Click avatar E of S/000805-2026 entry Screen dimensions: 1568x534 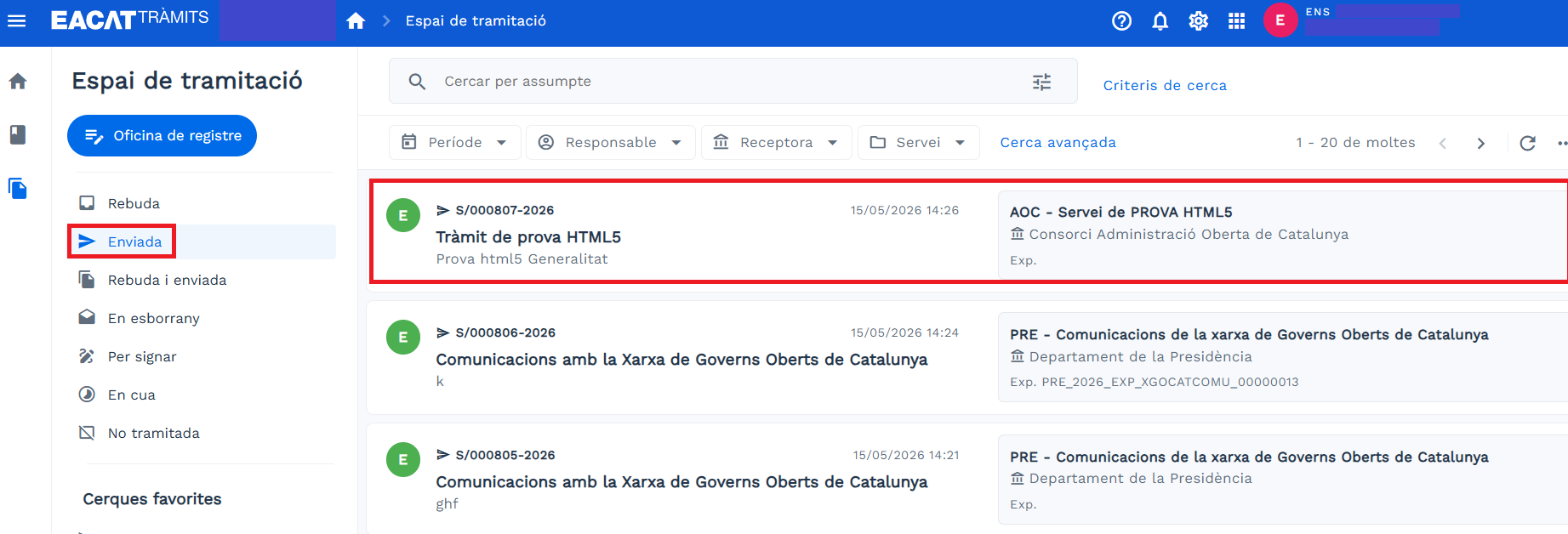(403, 460)
